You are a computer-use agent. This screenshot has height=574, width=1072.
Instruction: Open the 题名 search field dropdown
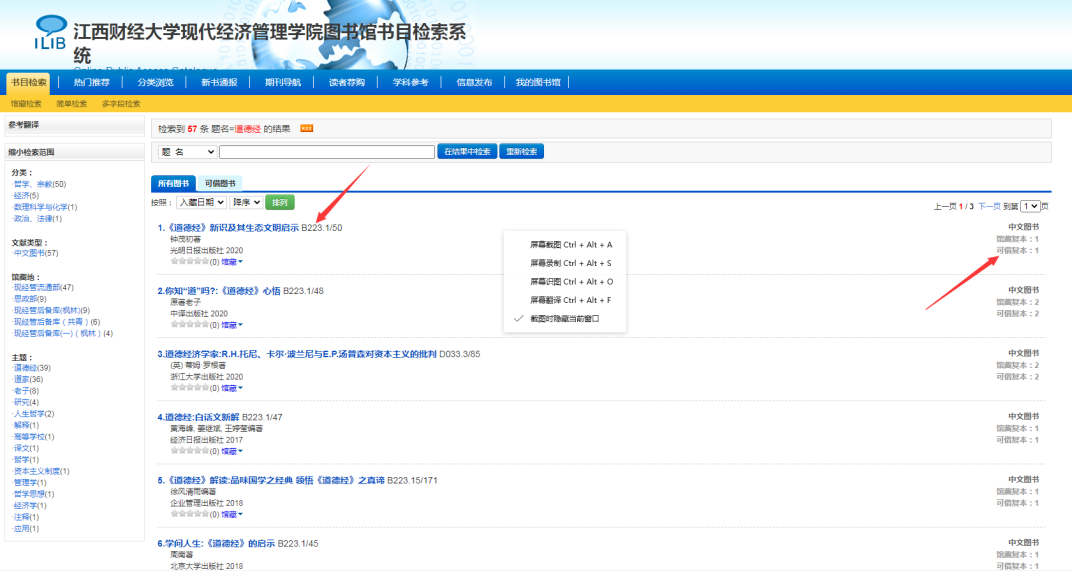187,152
